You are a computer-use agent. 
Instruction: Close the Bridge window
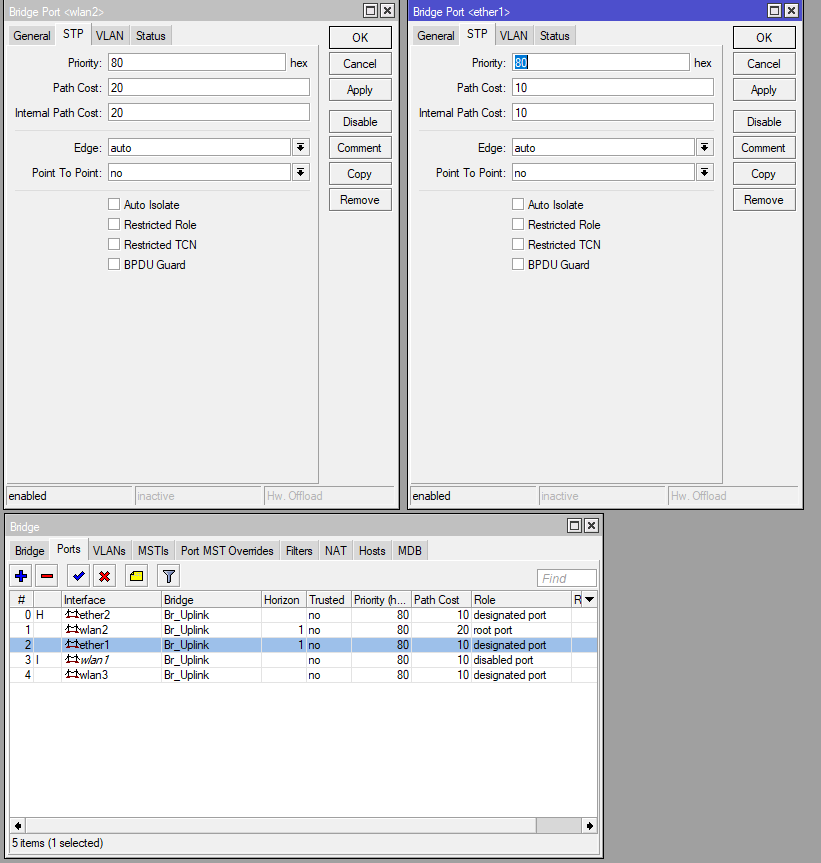pos(592,526)
